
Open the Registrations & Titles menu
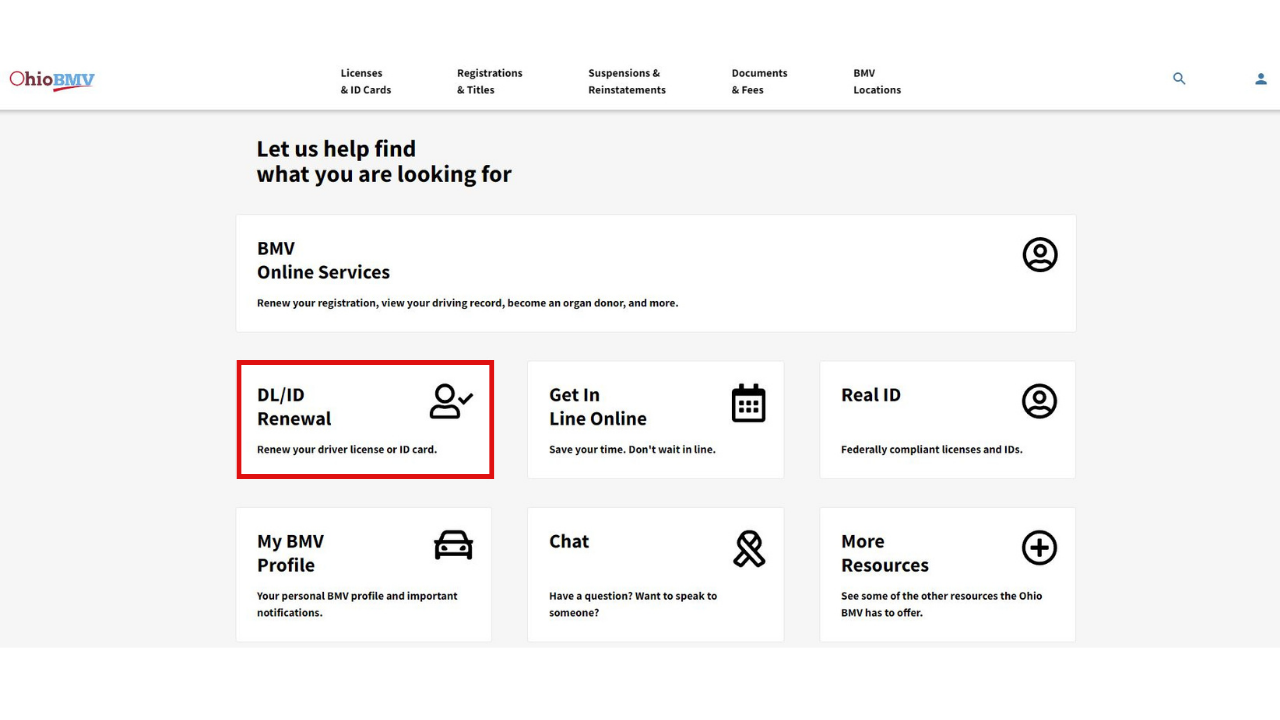click(x=489, y=81)
